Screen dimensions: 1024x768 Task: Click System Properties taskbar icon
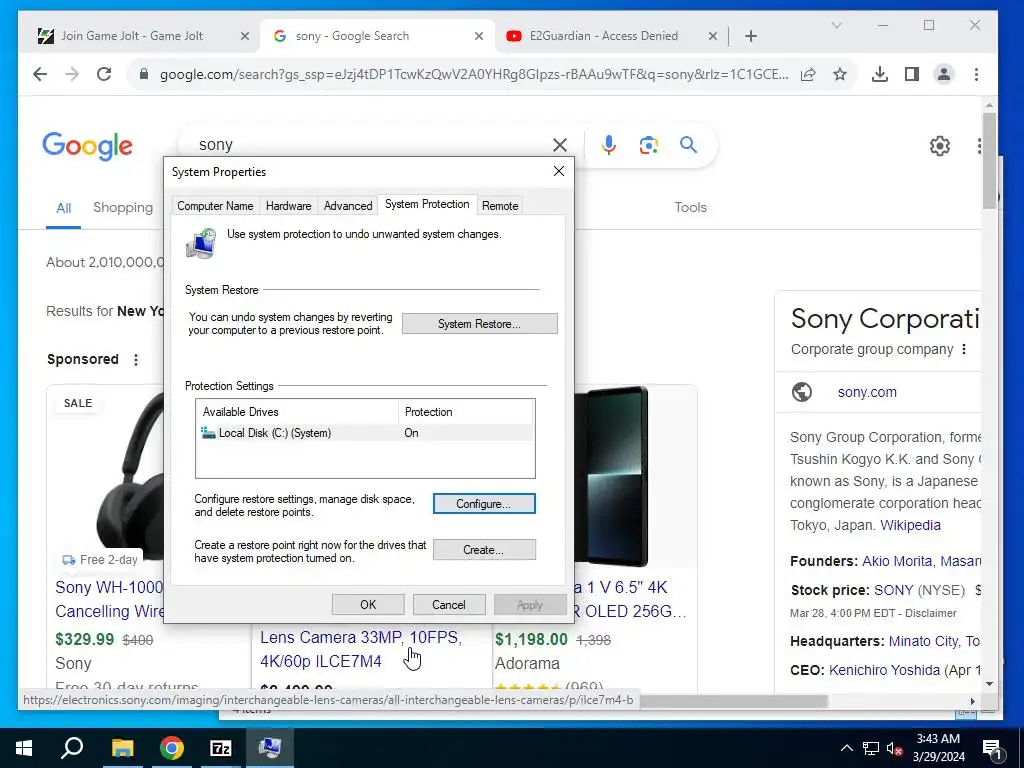(270, 748)
